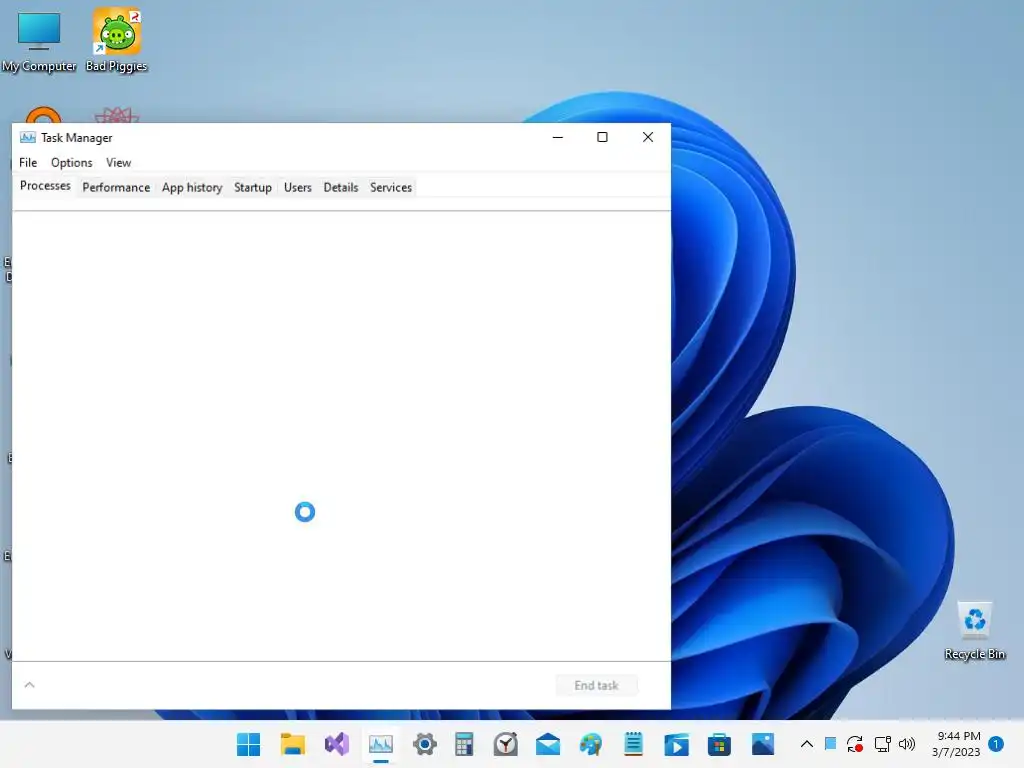
Task: Click the Task Manager title bar icon
Action: pyautogui.click(x=27, y=137)
